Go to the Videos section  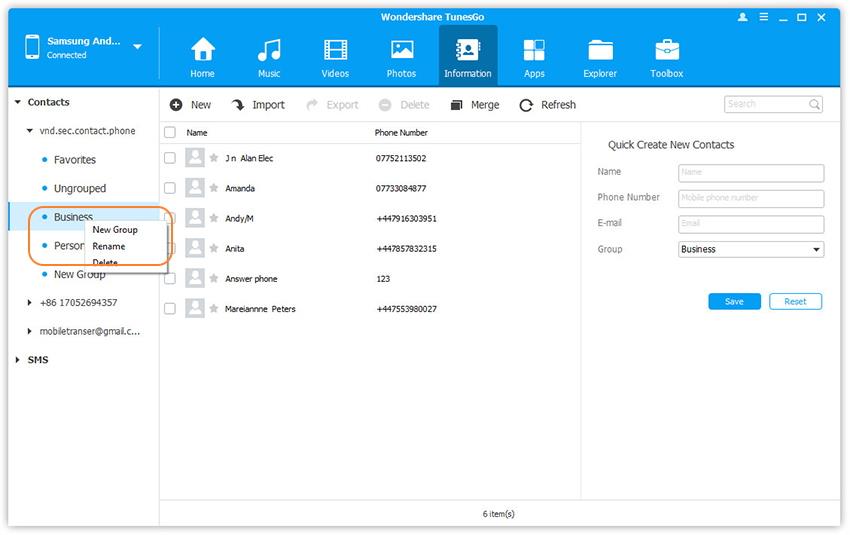click(335, 50)
